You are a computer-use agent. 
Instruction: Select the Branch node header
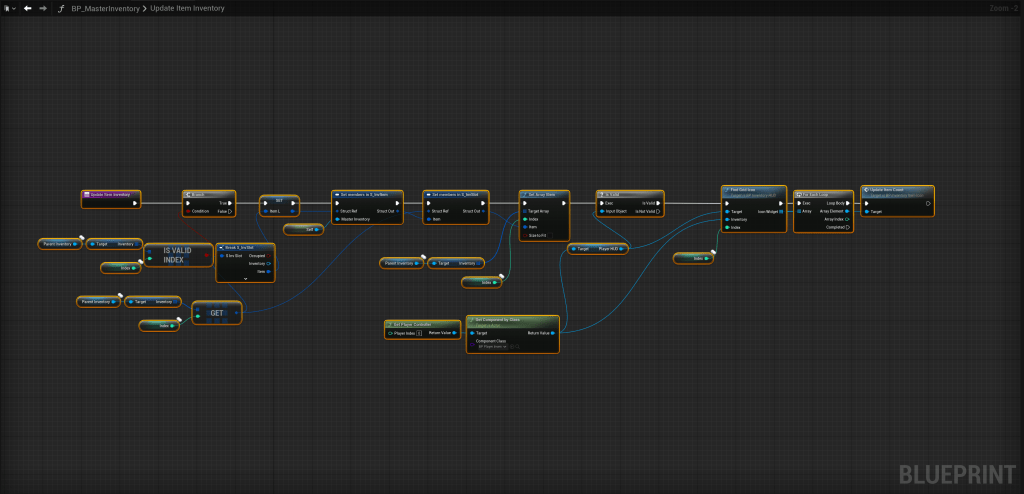(x=208, y=194)
